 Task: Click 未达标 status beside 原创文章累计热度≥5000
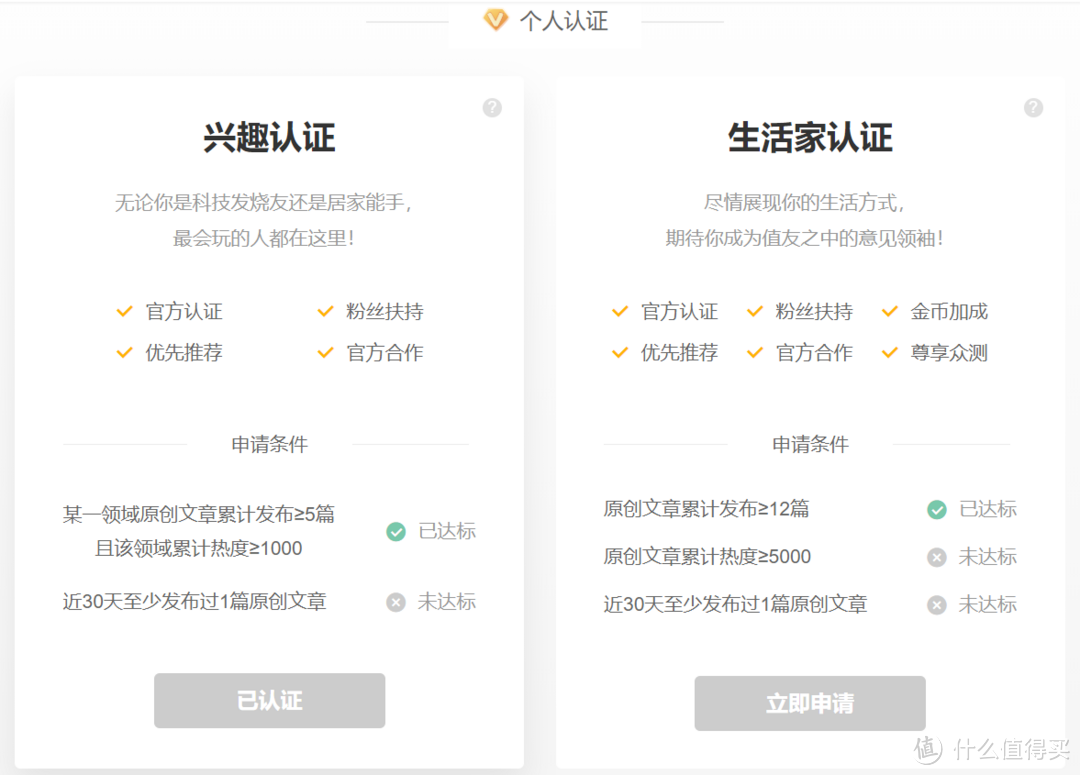[x=988, y=557]
